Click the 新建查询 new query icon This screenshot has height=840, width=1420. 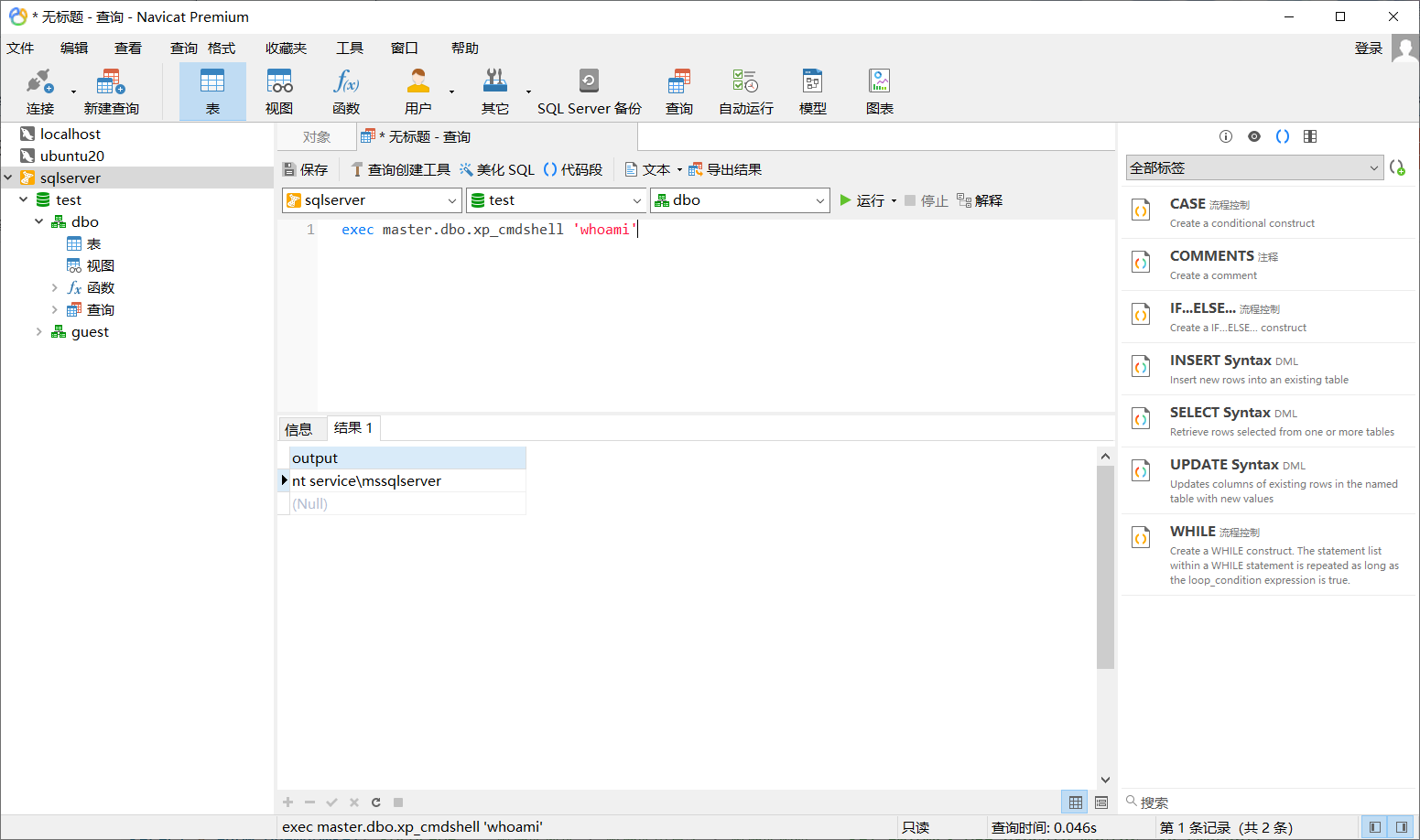tap(111, 92)
